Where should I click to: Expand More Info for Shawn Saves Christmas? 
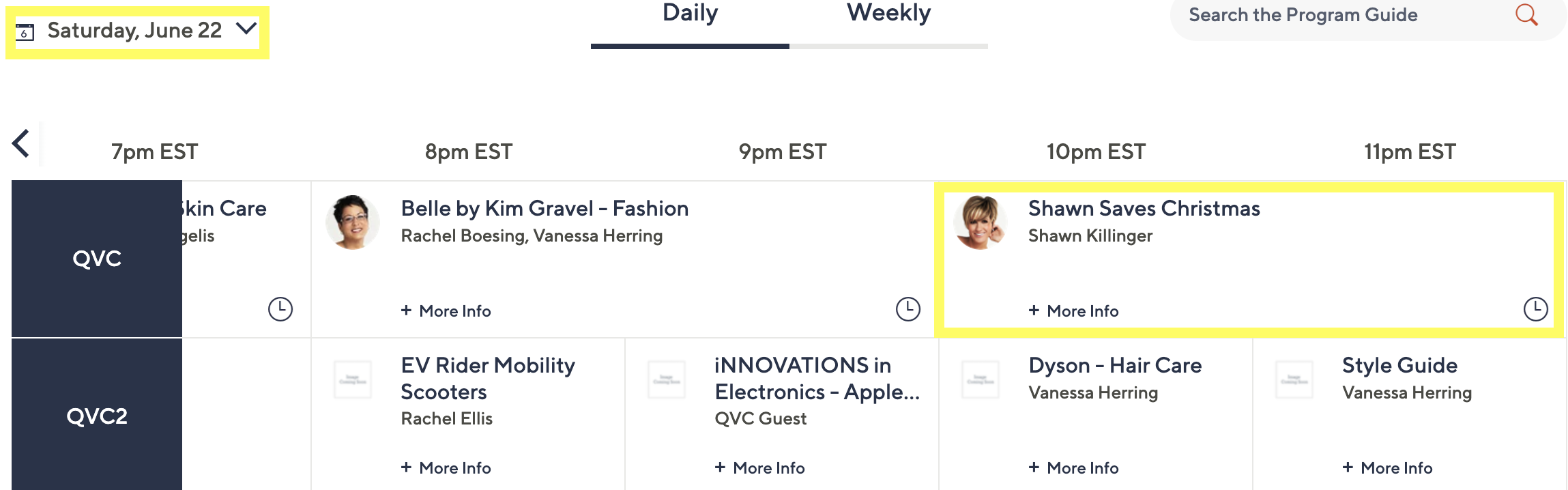pos(1074,311)
